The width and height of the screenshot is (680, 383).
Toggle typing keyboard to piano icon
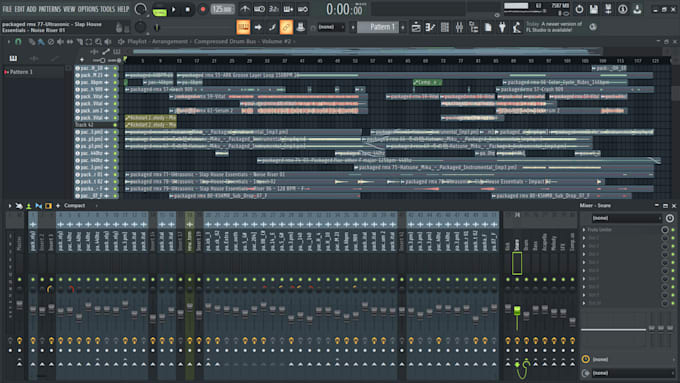[243, 27]
